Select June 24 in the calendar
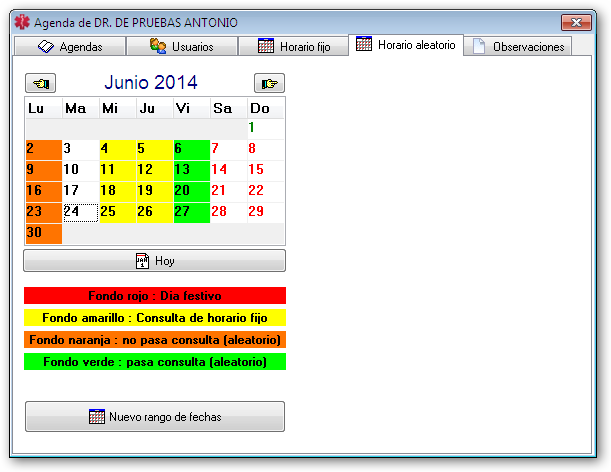 point(80,212)
